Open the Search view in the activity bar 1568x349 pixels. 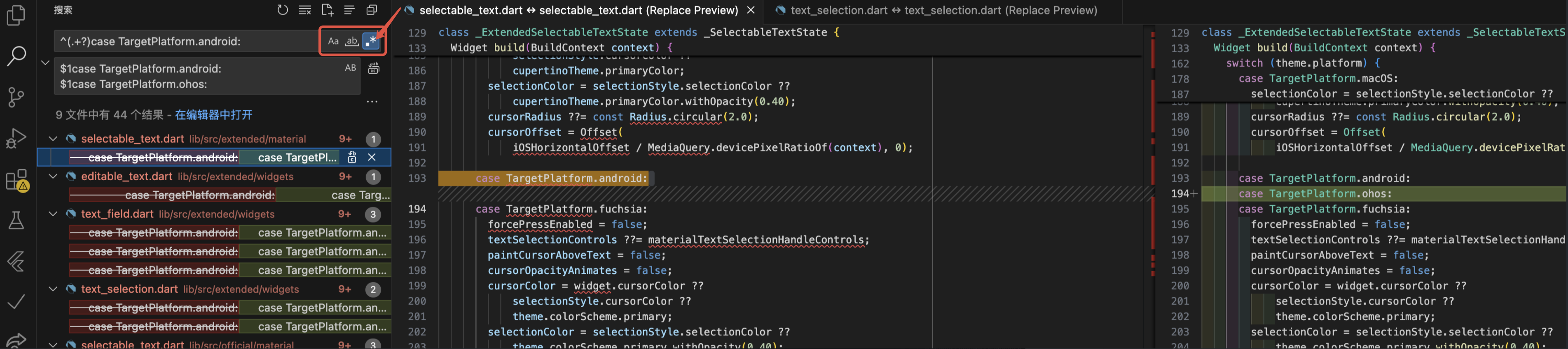pyautogui.click(x=16, y=56)
